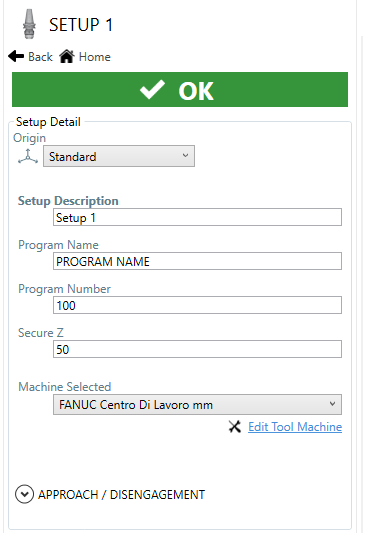Click the origin axis icon

pos(28,156)
